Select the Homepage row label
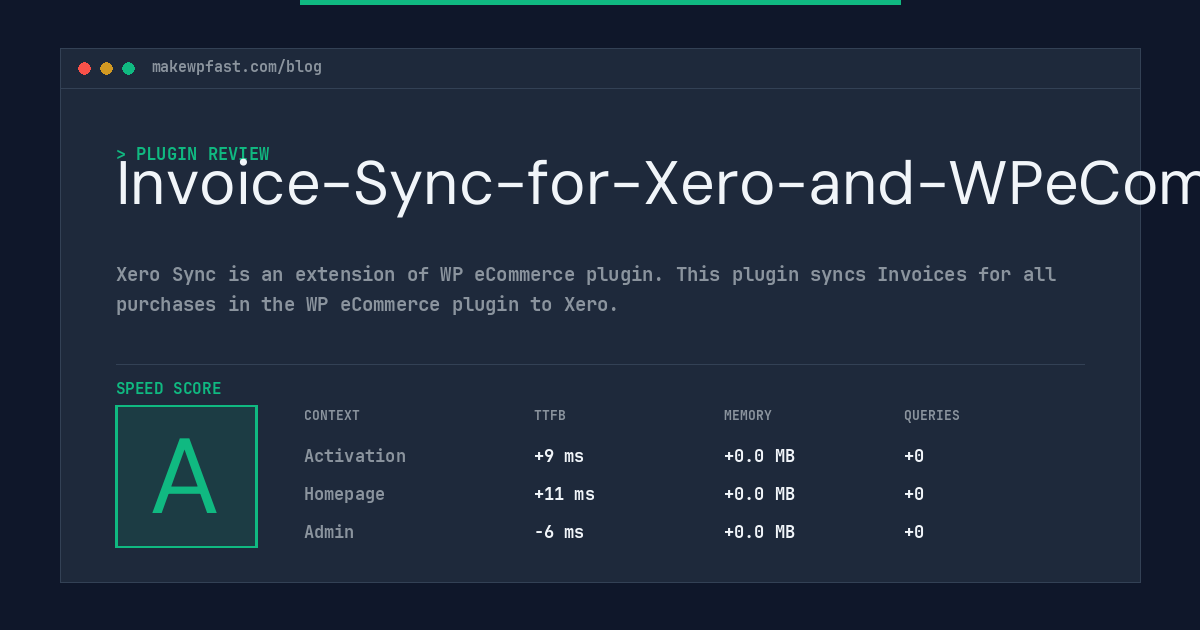The image size is (1200, 630). click(x=344, y=494)
